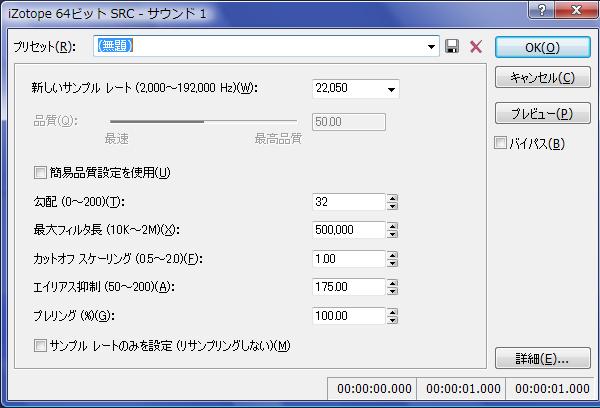Image resolution: width=600 pixels, height=408 pixels.
Task: Decrease 勾配 value with down arrow
Action: pyautogui.click(x=392, y=206)
